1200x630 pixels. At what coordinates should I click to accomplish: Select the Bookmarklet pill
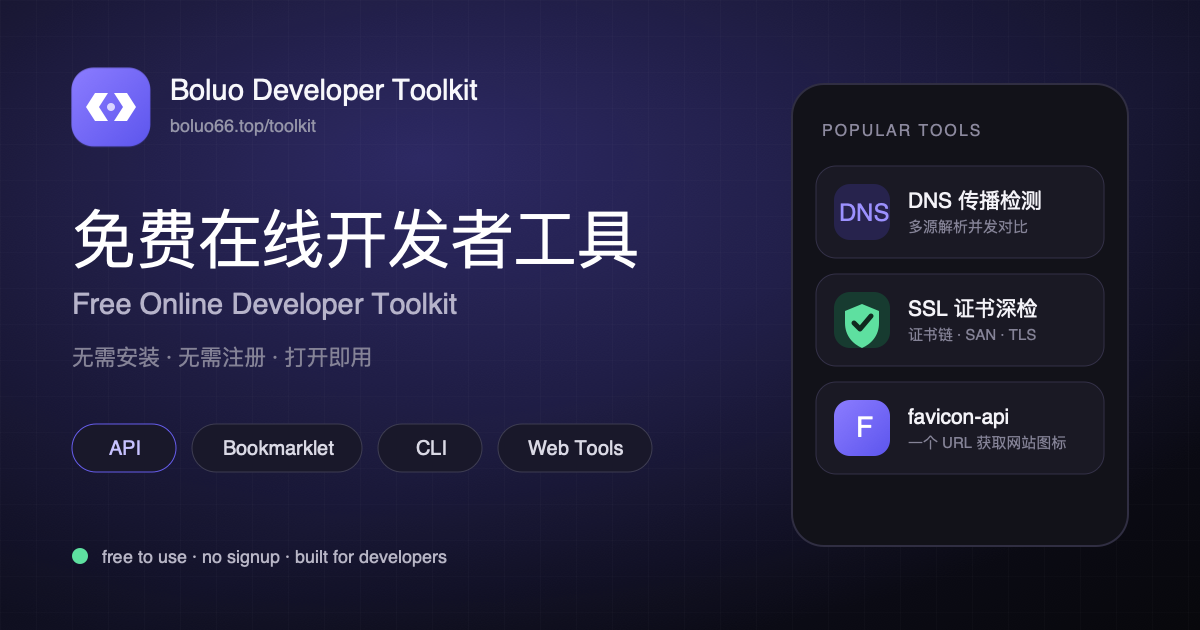pyautogui.click(x=278, y=448)
